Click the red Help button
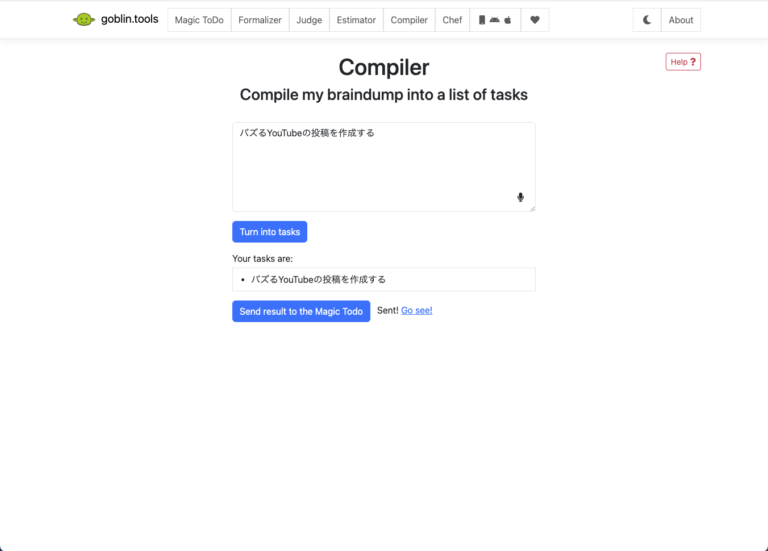The width and height of the screenshot is (768, 551). pos(683,62)
